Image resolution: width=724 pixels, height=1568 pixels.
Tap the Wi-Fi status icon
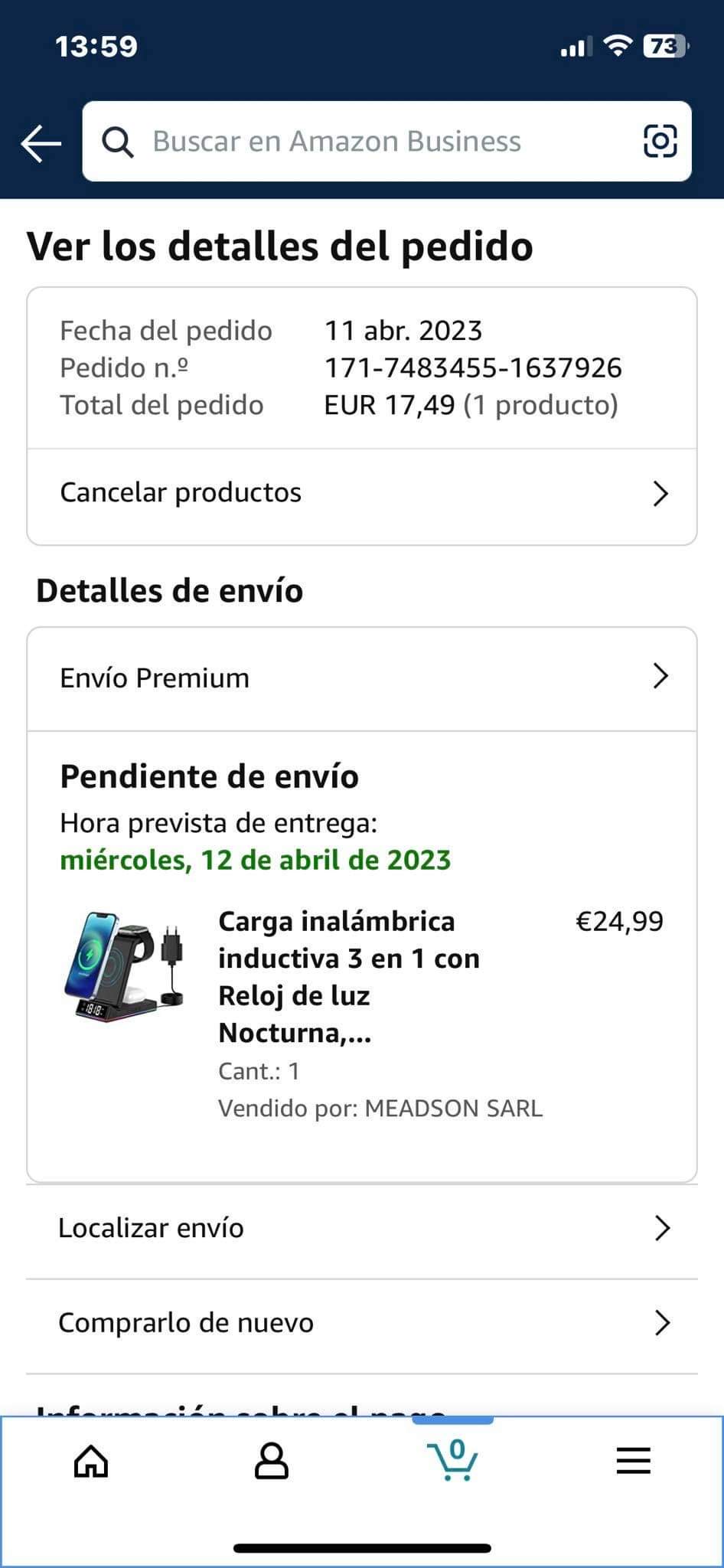pos(617,47)
